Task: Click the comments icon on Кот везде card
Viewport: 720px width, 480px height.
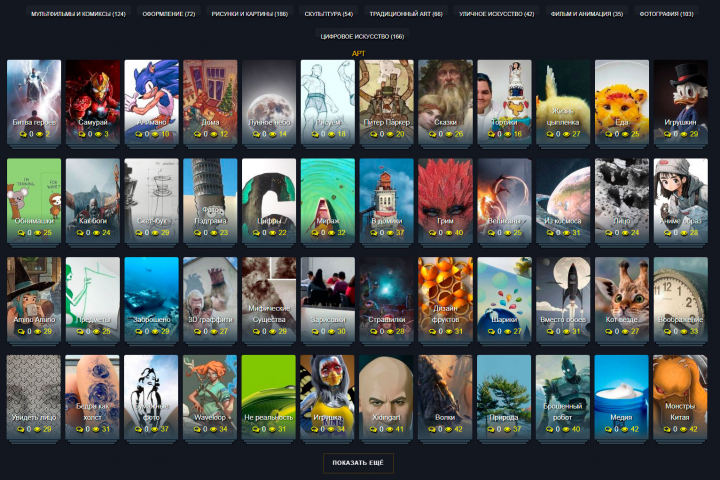Action: pyautogui.click(x=609, y=332)
